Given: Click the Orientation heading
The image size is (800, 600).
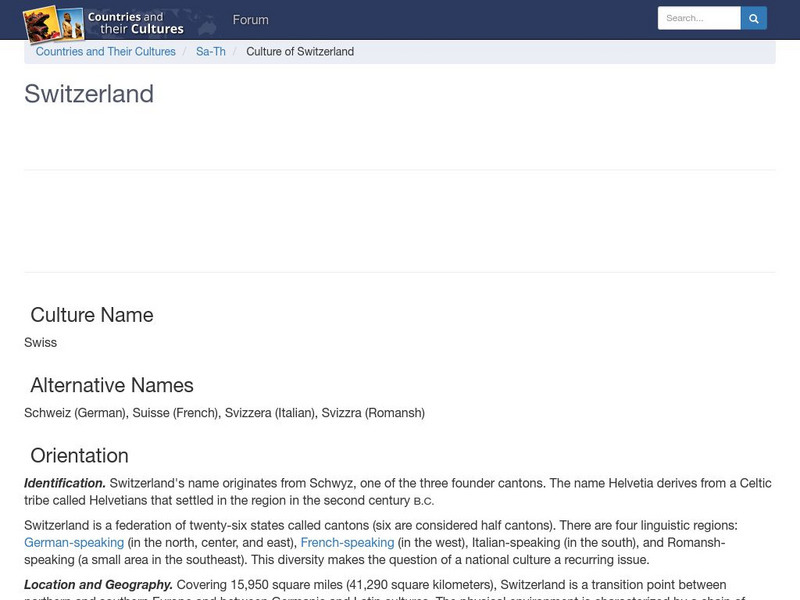Looking at the screenshot, I should pos(80,456).
